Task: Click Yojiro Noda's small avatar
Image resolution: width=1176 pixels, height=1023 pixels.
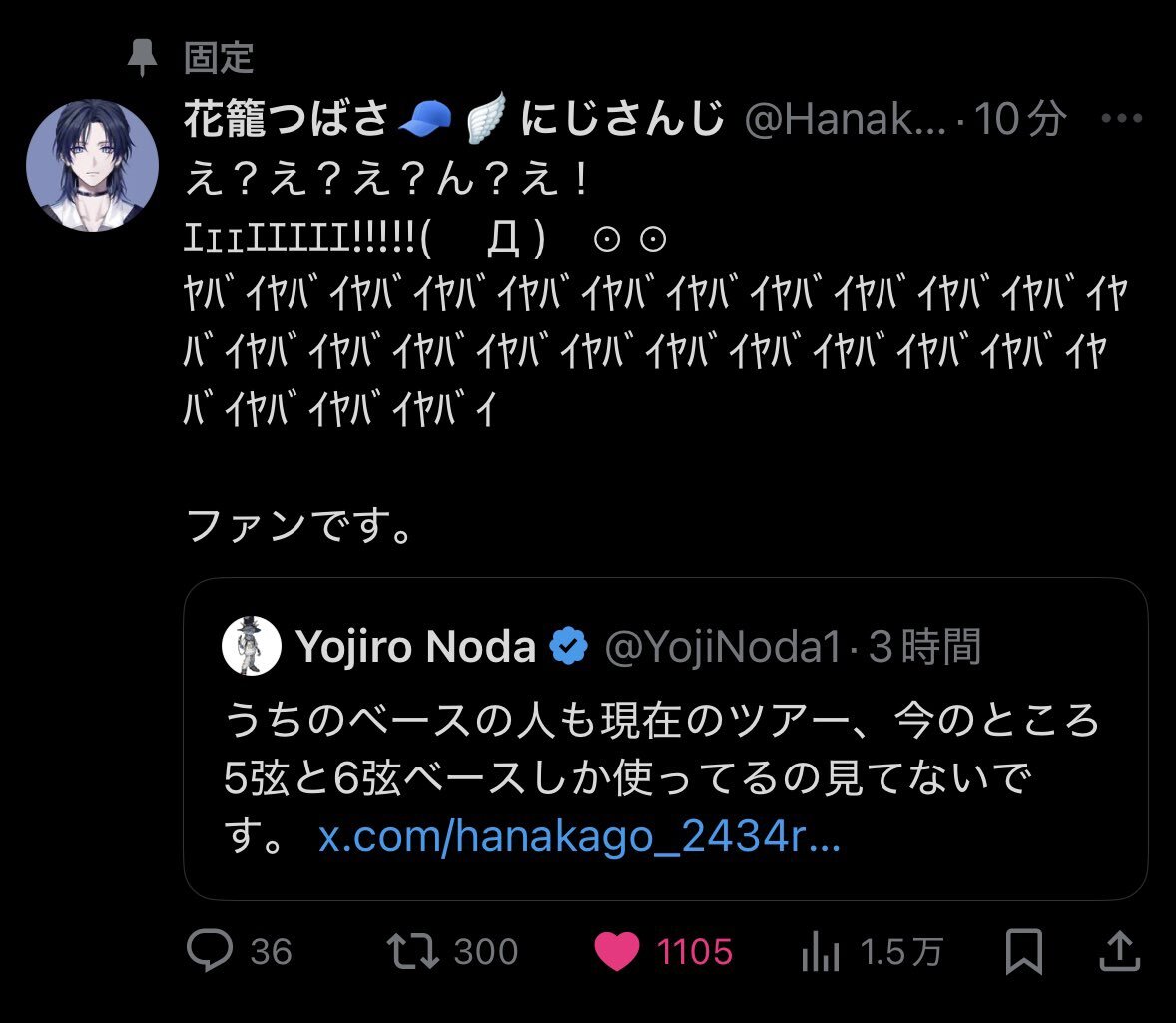Action: (251, 646)
